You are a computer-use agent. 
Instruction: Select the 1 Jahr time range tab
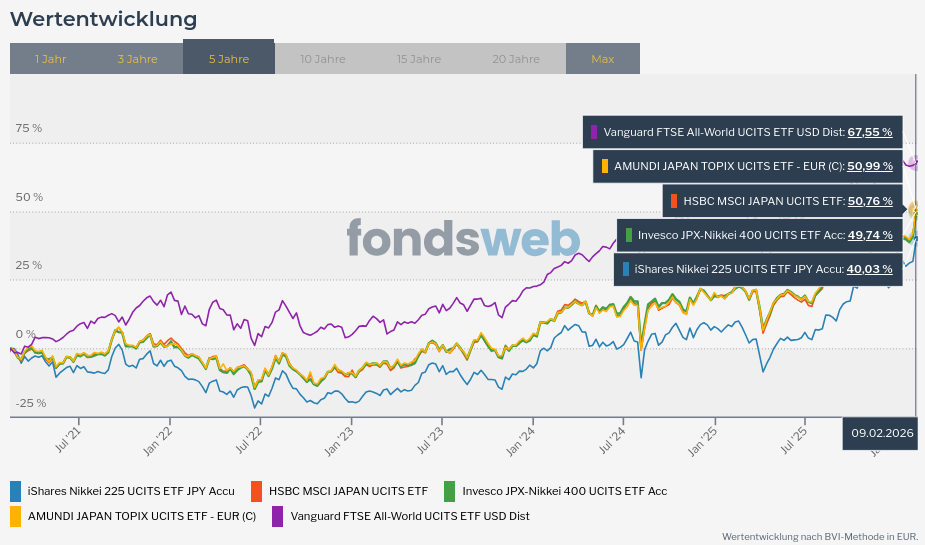pyautogui.click(x=50, y=59)
